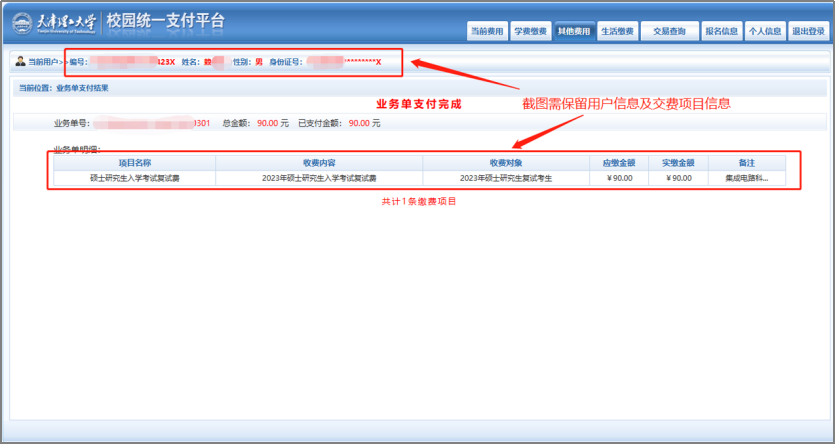Click 退出登录 to log out
The image size is (835, 444).
click(x=808, y=32)
